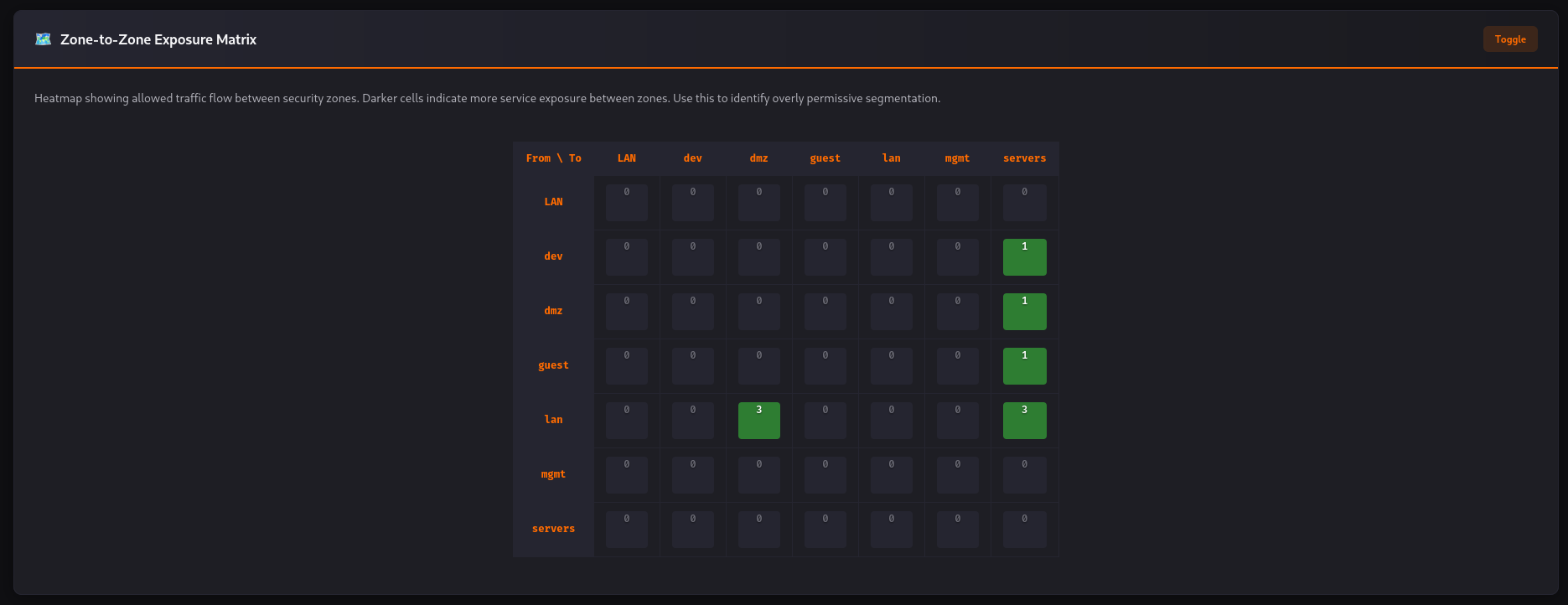The image size is (1568, 605).
Task: Click the cell from uppercase LAN row to dev column
Action: [693, 203]
